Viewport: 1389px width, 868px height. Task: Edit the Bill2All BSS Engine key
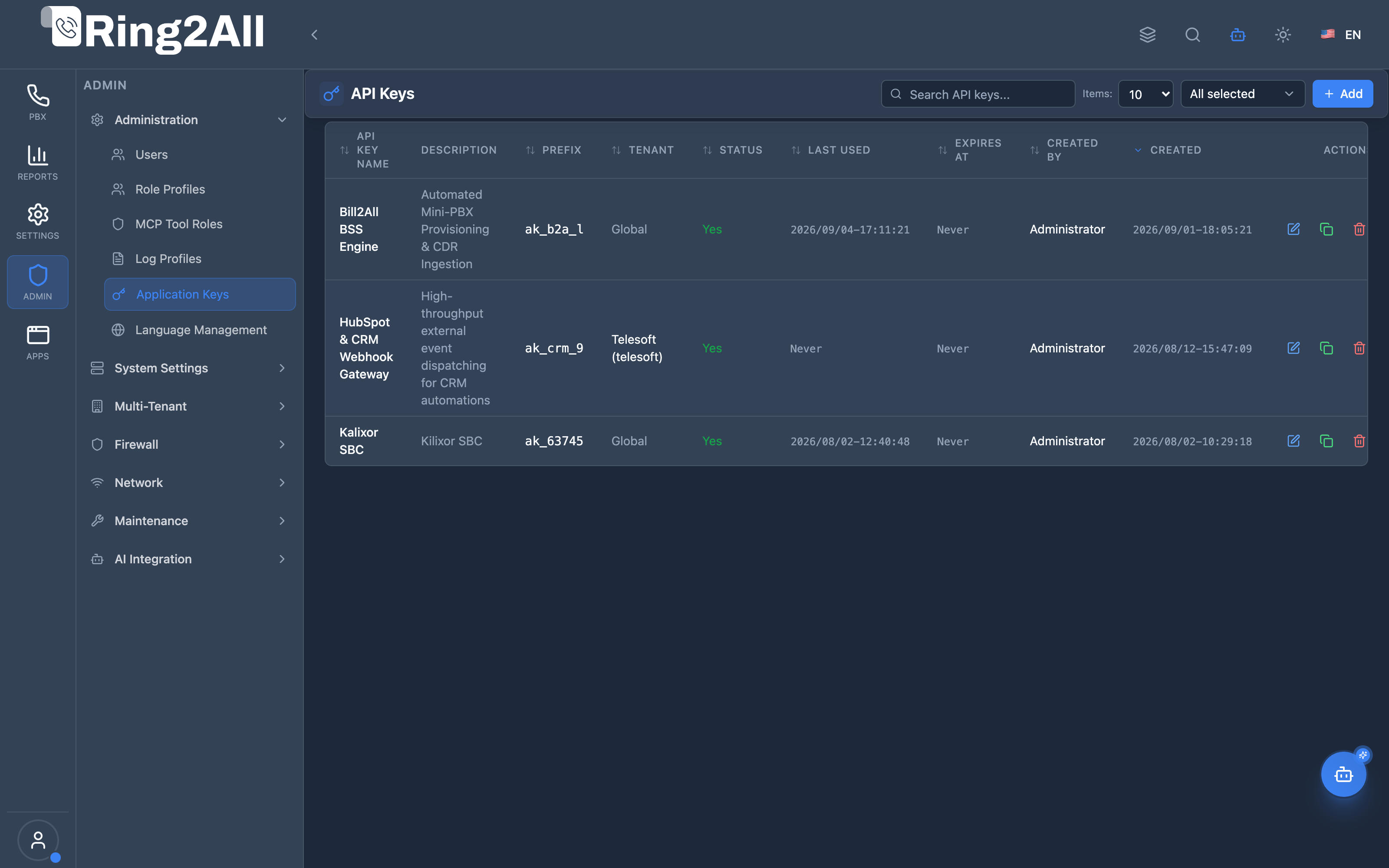click(1293, 229)
